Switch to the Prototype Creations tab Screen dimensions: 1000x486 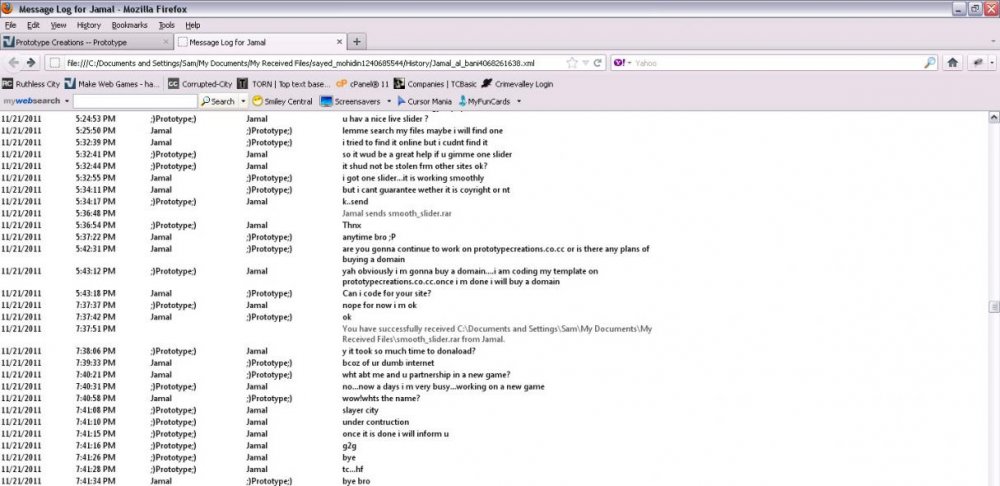tap(85, 42)
